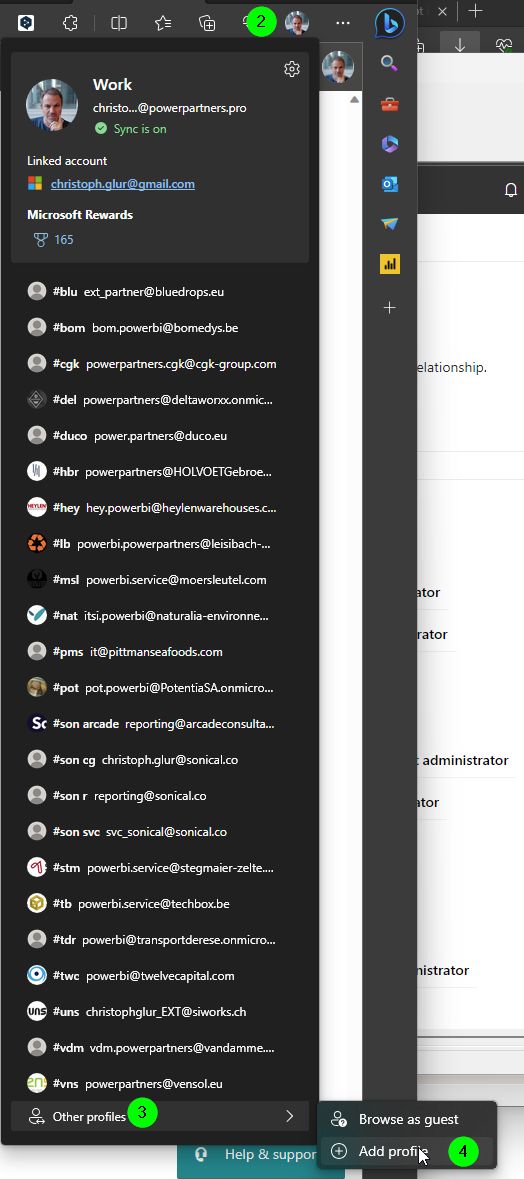
Task: Click the avatar beside the page scrollbar
Action: click(x=338, y=68)
